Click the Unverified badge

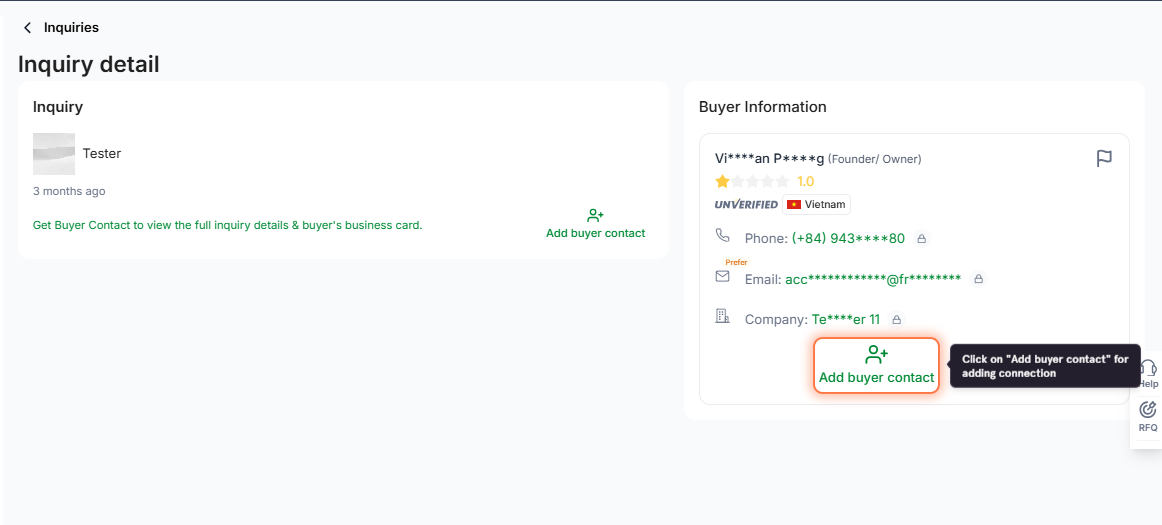[746, 205]
